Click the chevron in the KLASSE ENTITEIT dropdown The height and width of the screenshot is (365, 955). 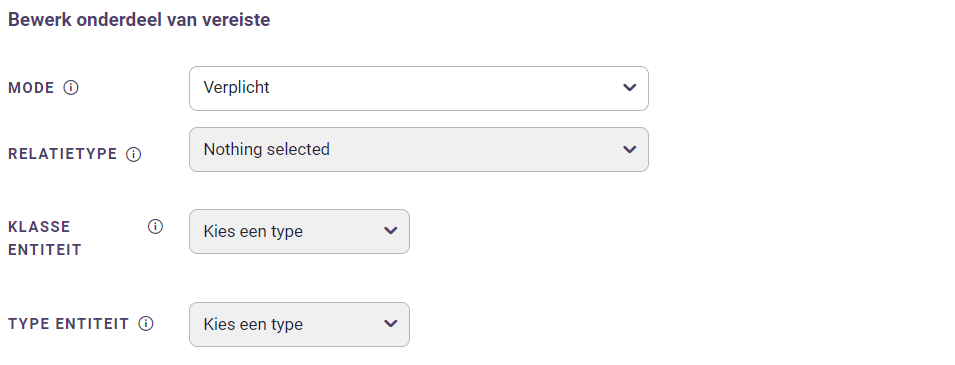(x=390, y=231)
